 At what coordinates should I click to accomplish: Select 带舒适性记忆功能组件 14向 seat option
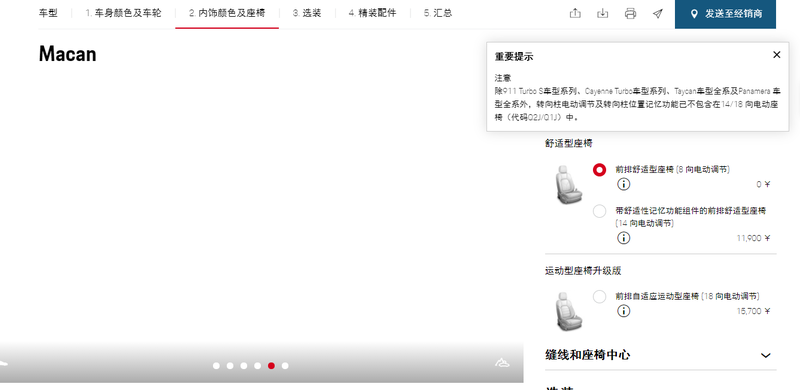(599, 211)
